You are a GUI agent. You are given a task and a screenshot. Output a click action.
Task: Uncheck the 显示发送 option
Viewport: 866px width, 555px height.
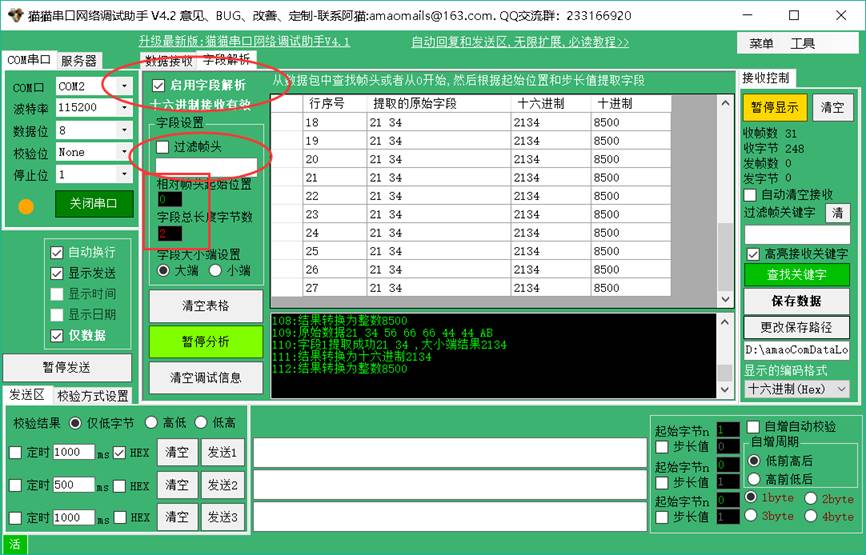point(57,273)
